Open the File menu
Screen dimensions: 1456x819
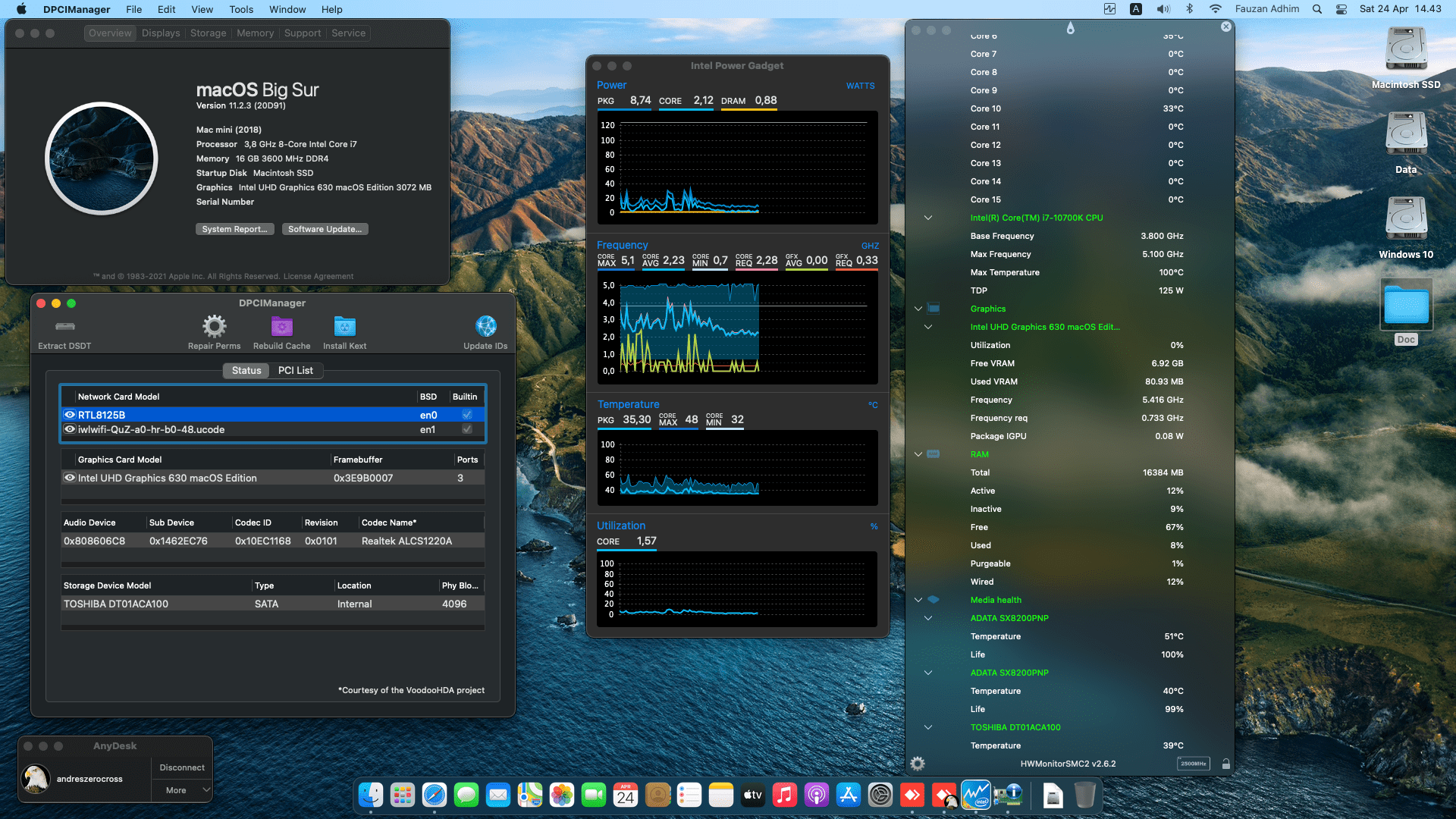click(x=133, y=9)
